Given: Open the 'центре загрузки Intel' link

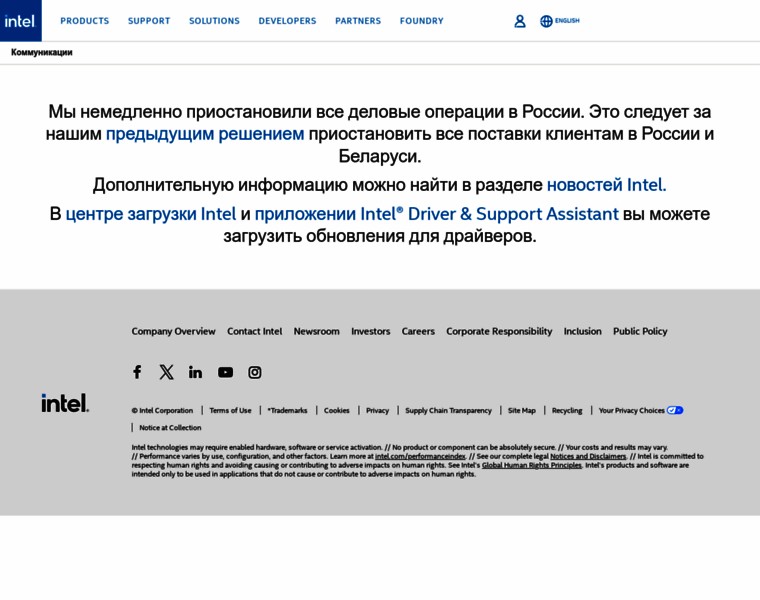Looking at the screenshot, I should point(151,214).
